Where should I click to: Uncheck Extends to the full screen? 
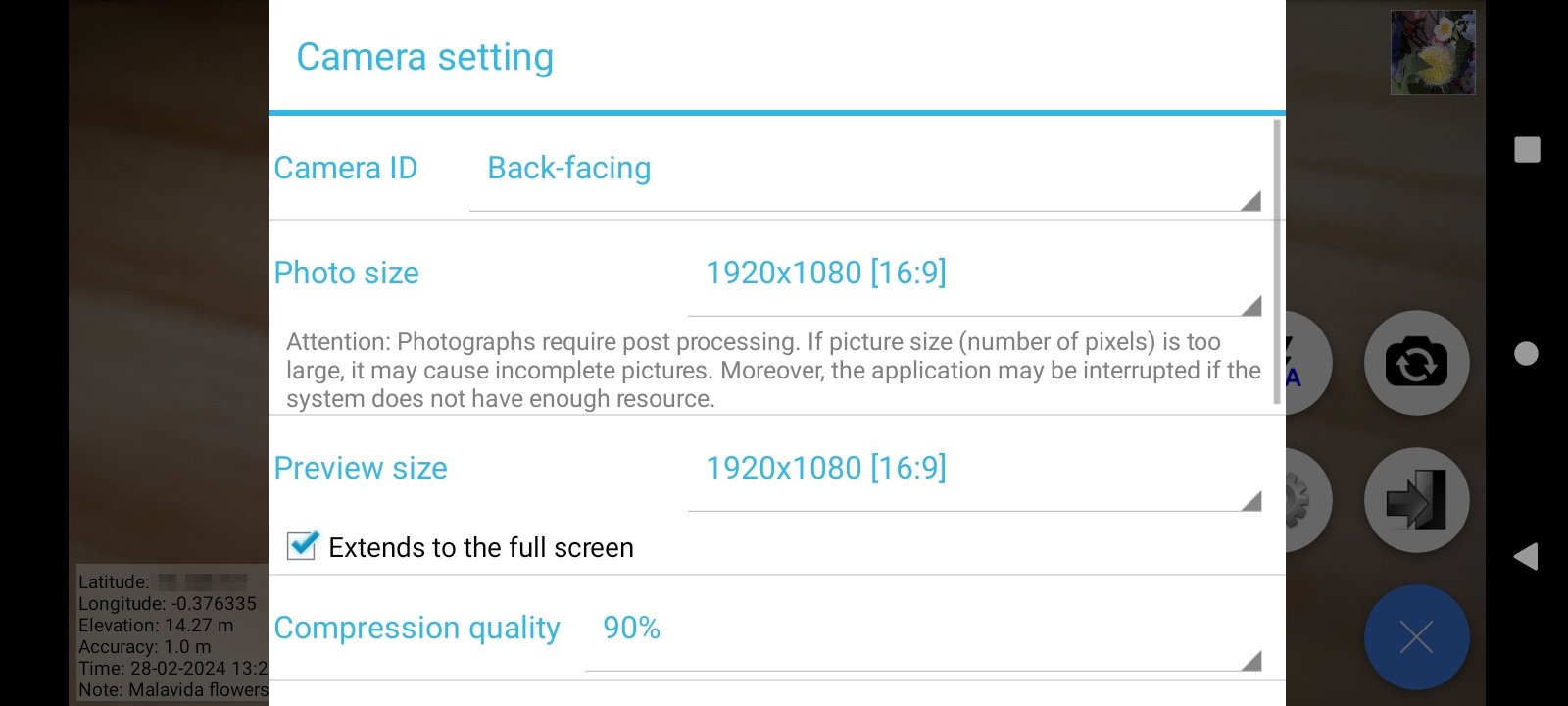(302, 546)
